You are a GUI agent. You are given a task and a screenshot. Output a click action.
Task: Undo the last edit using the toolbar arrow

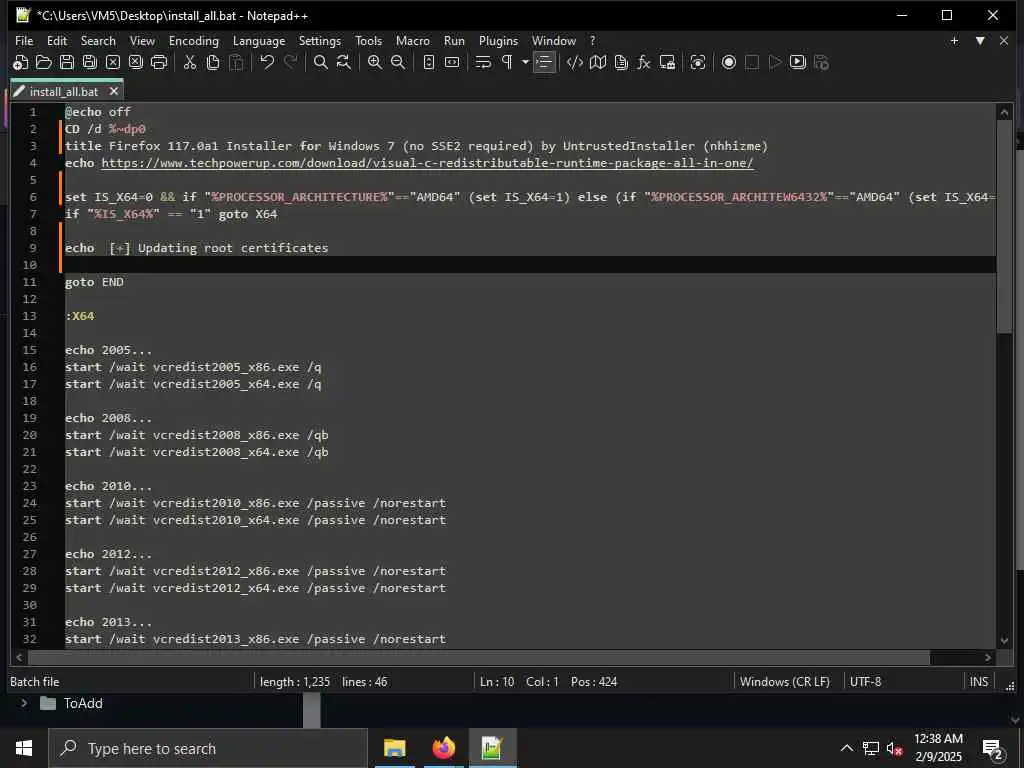pyautogui.click(x=267, y=62)
